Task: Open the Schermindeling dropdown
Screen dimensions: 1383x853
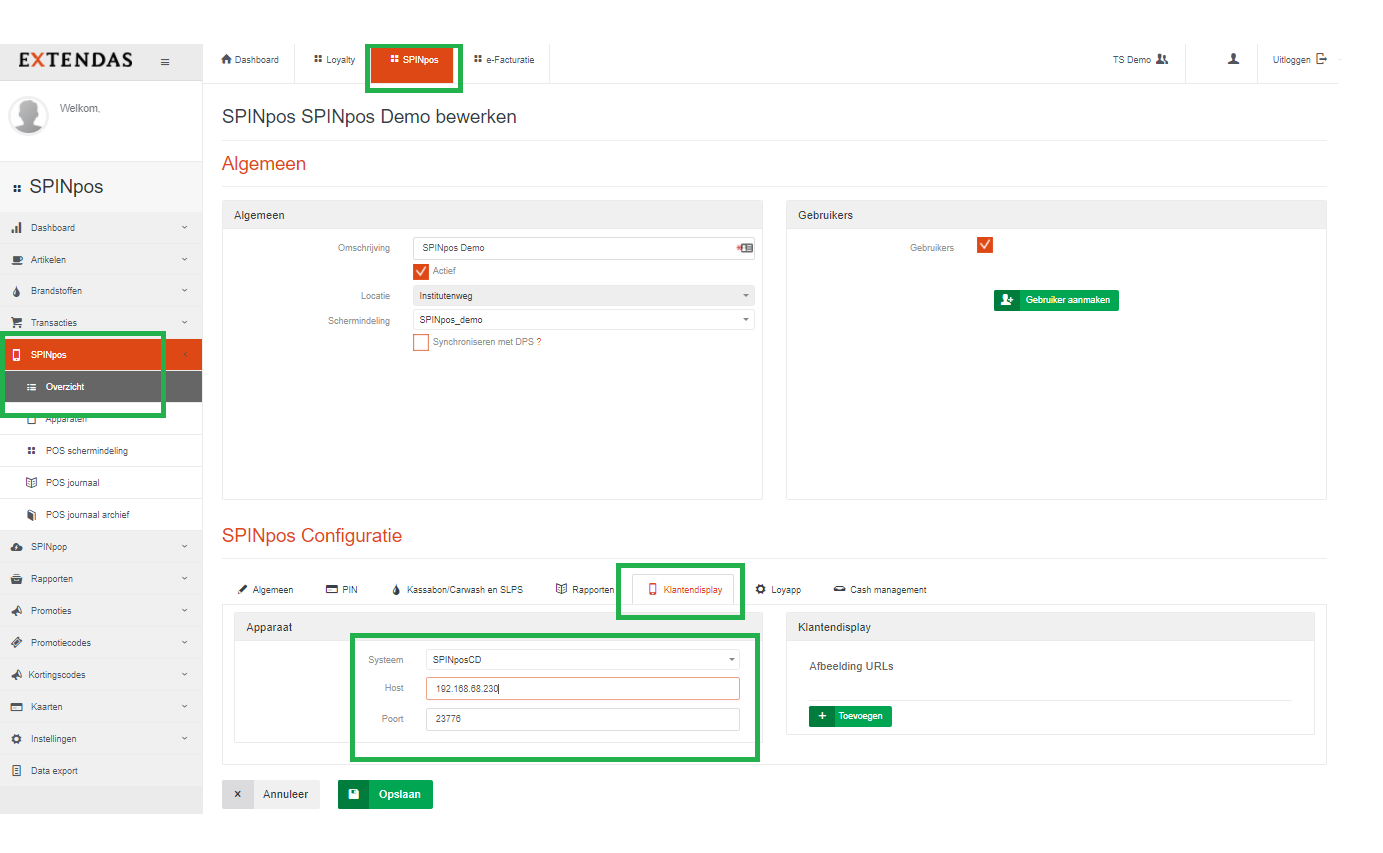Action: 584,320
